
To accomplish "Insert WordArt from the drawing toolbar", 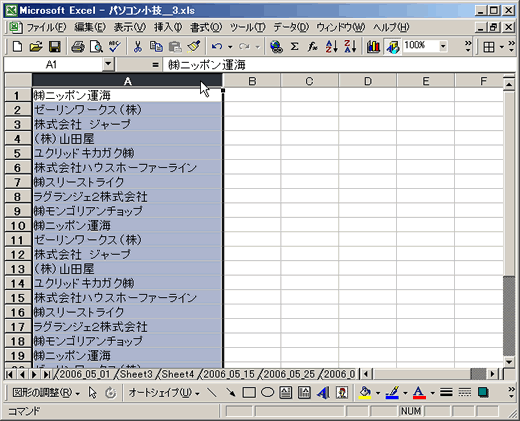I will (x=323, y=393).
